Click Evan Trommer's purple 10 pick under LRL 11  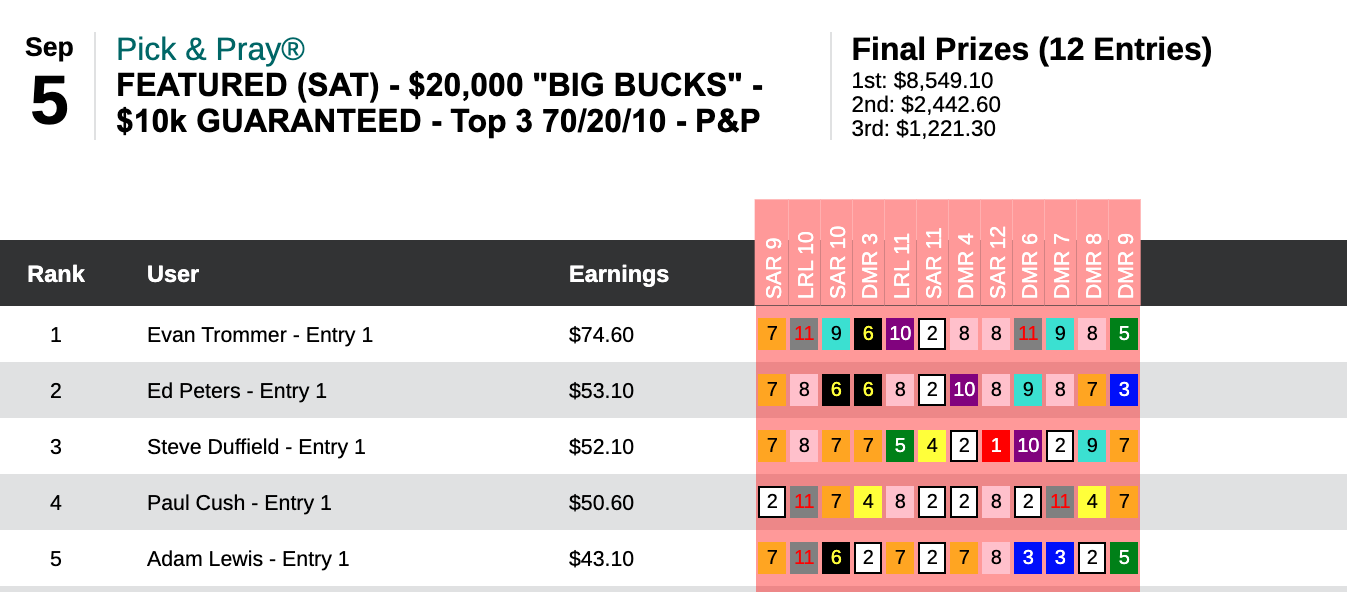pos(900,334)
